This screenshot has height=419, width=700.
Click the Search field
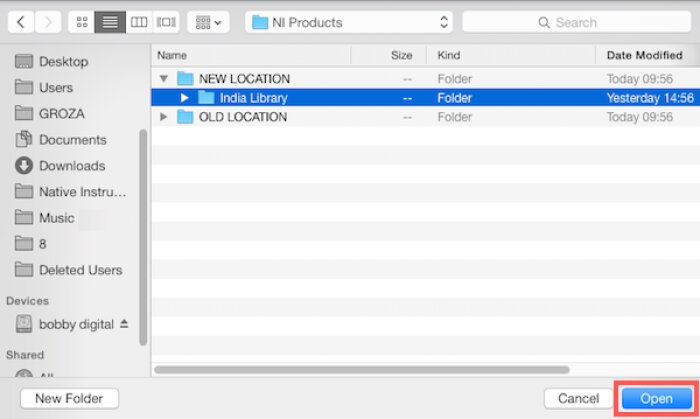click(576, 22)
